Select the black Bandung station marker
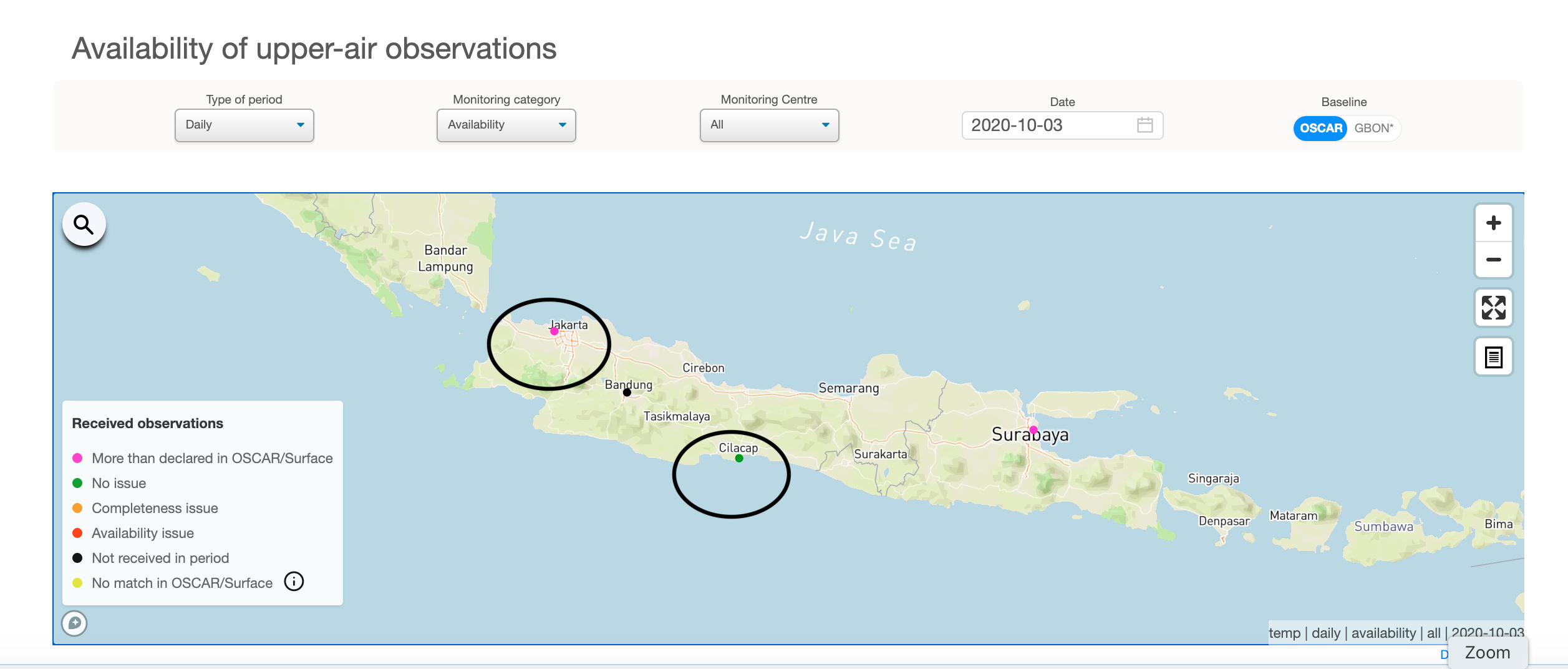Screen dimensions: 1568x669 [x=627, y=393]
